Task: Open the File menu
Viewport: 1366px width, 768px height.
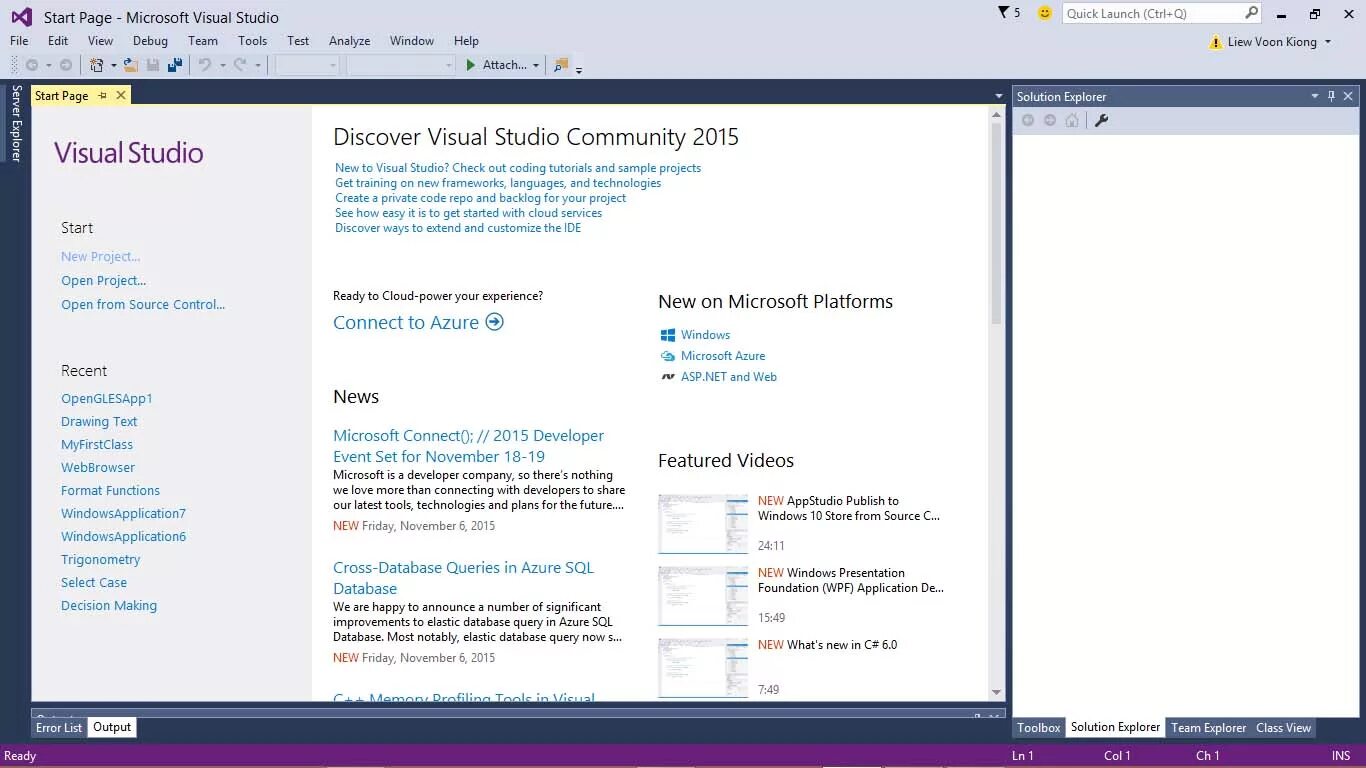Action: coord(19,41)
